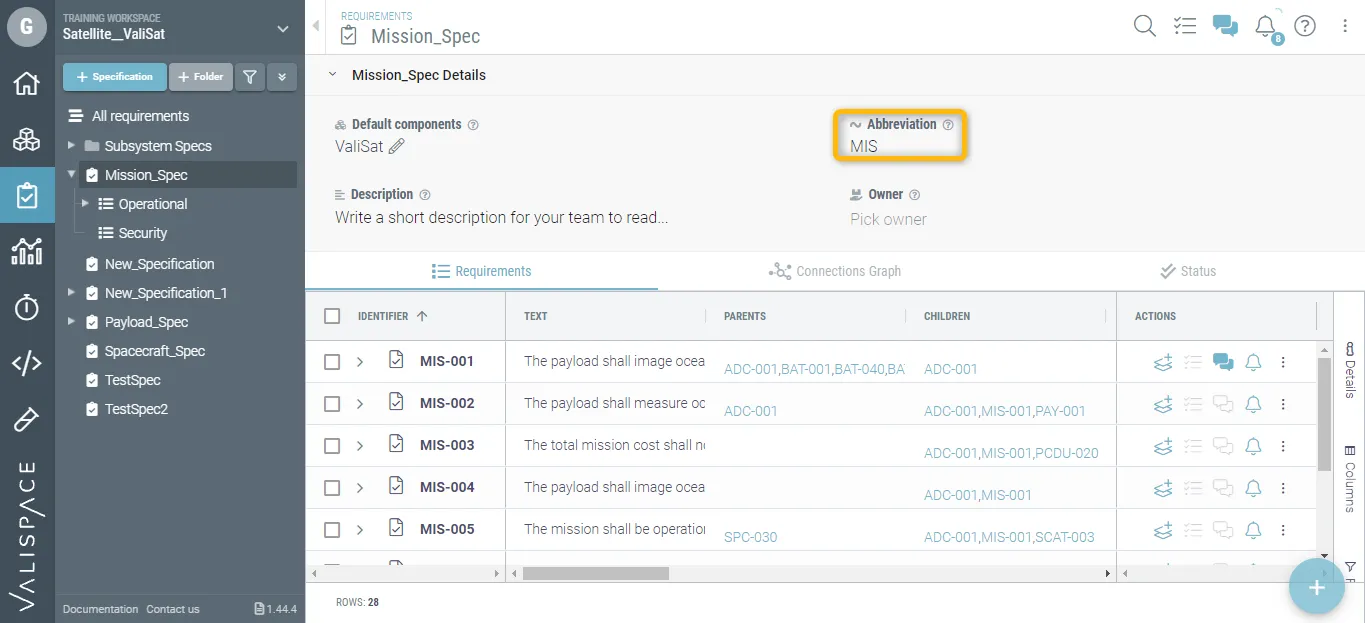This screenshot has width=1365, height=623.
Task: Click the horizontal scrollbar thumb under table
Action: 595,574
